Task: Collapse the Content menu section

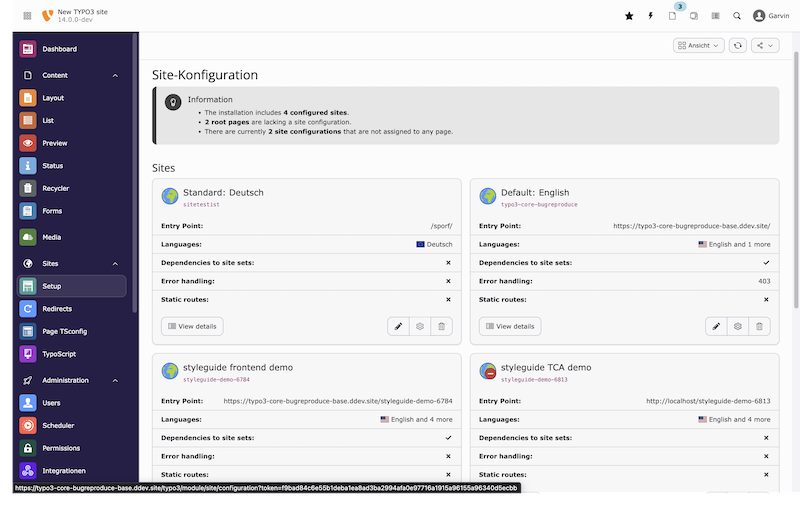Action: pos(115,75)
